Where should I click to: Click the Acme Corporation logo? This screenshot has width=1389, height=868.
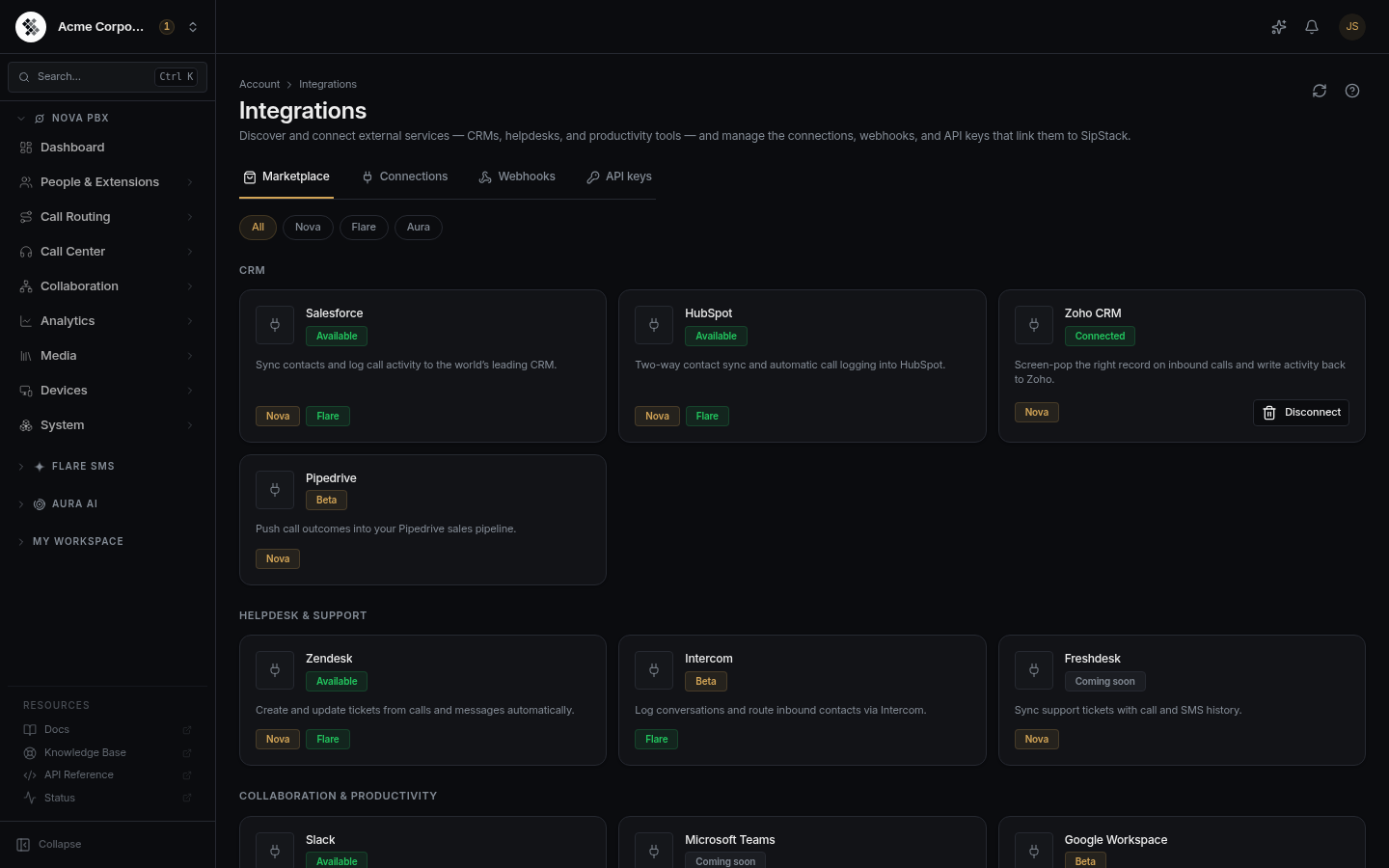point(31,27)
